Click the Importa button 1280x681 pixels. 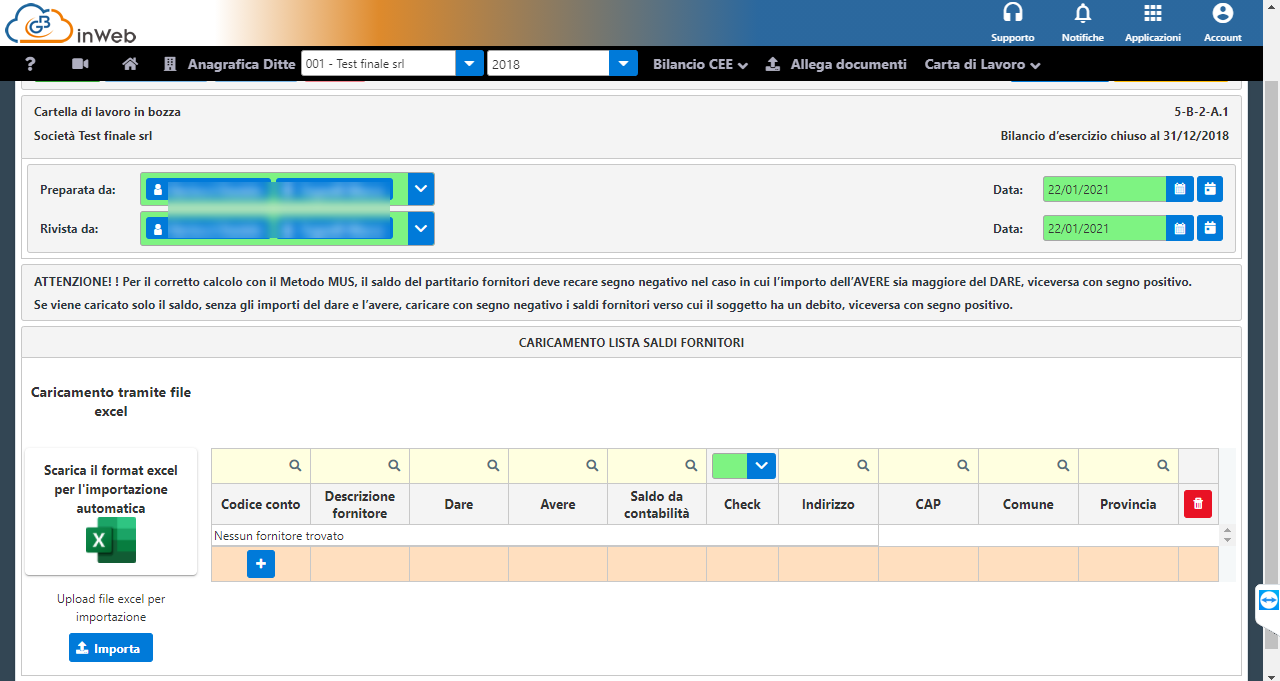click(x=110, y=648)
